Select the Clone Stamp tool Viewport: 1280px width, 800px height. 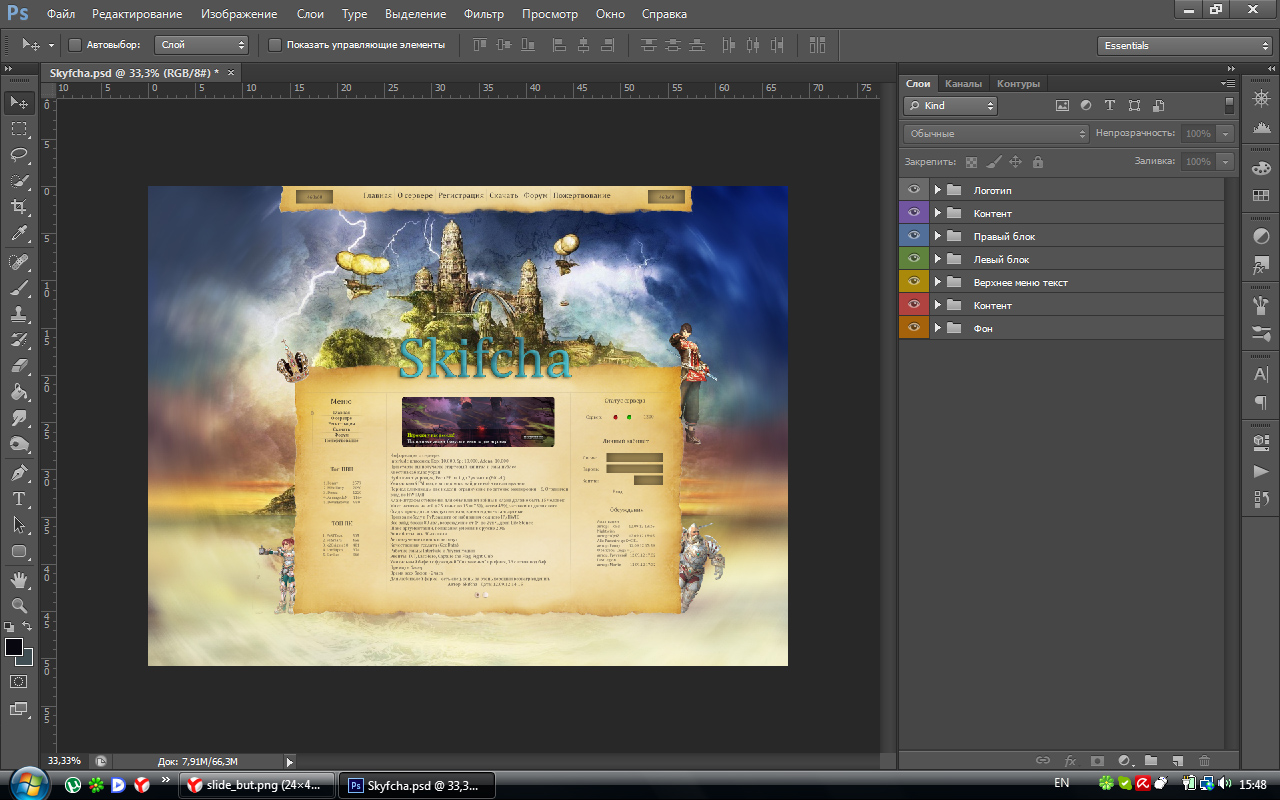point(19,314)
